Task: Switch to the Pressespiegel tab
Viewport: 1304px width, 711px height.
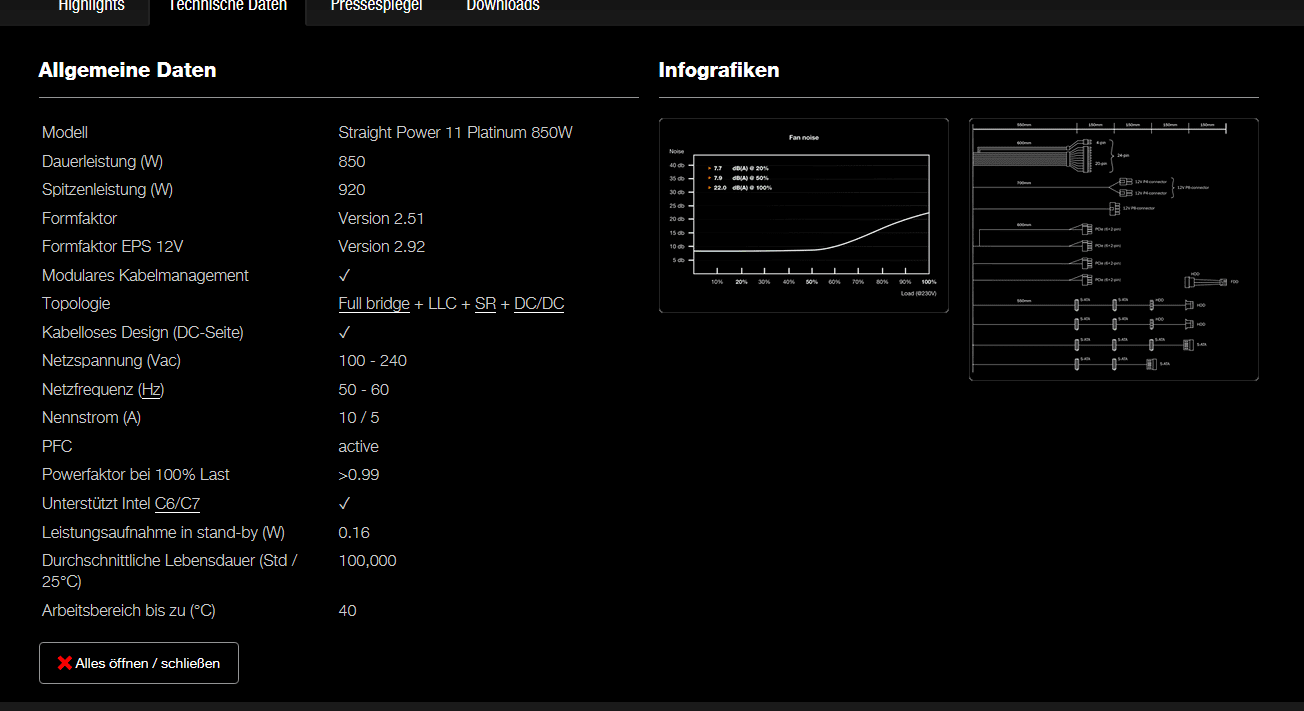Action: (x=376, y=8)
